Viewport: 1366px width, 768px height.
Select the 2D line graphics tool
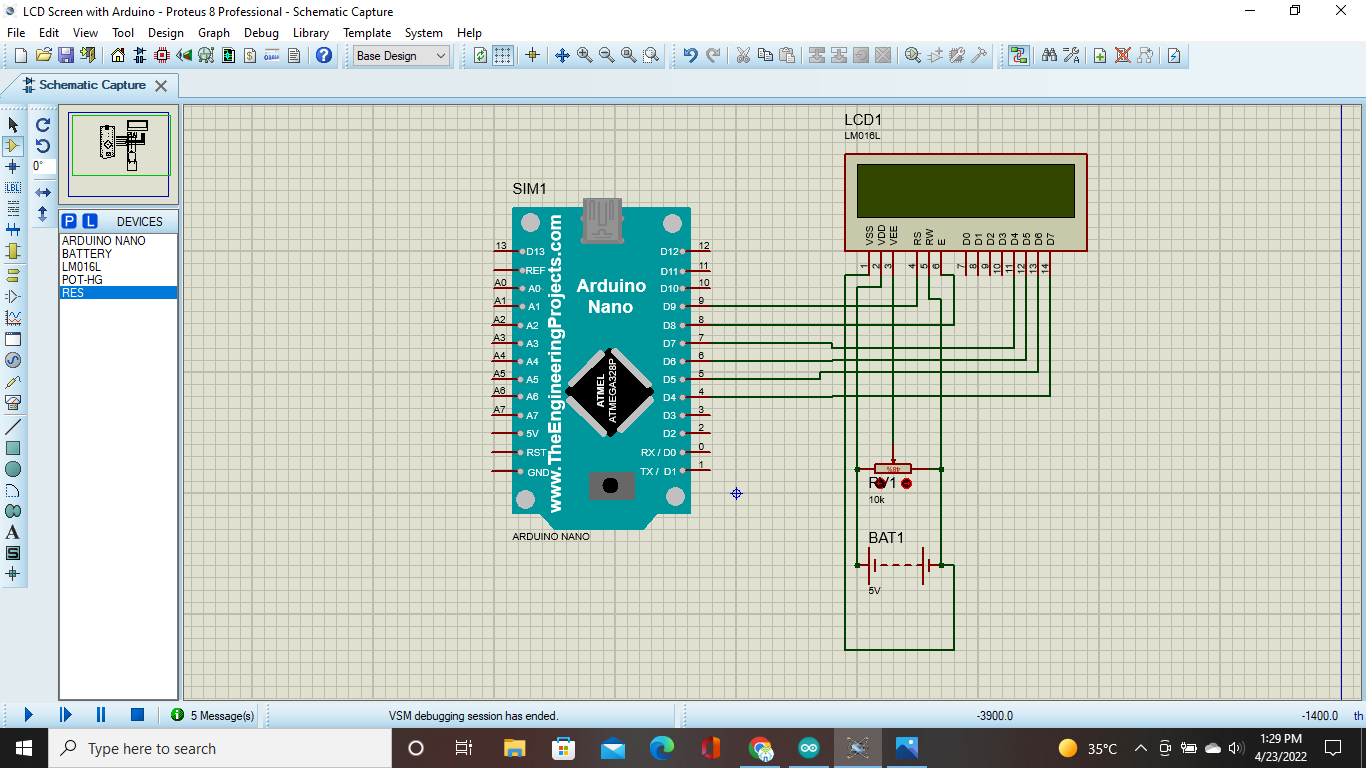pos(13,427)
